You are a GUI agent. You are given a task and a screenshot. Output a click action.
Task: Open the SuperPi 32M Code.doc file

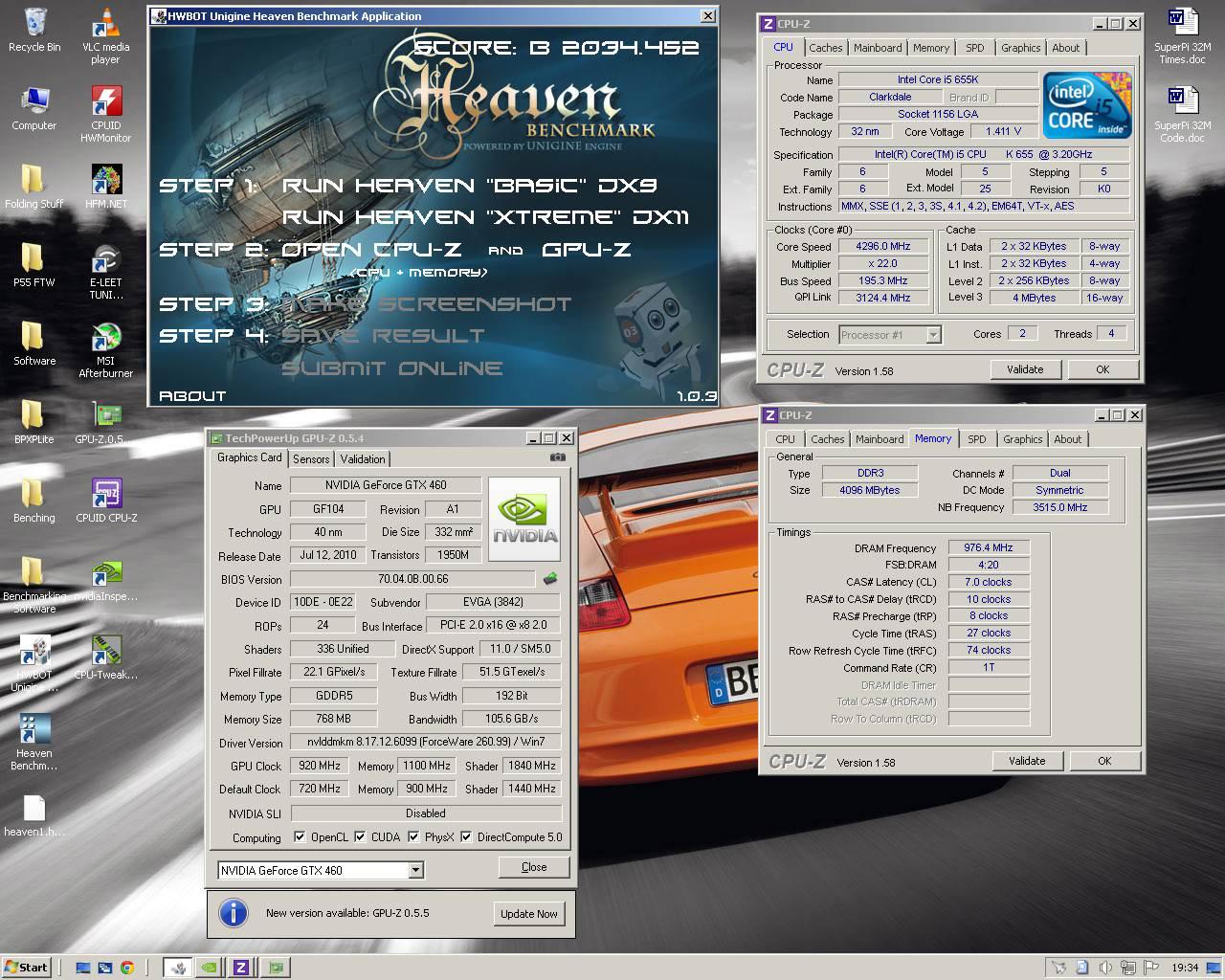[x=1183, y=114]
